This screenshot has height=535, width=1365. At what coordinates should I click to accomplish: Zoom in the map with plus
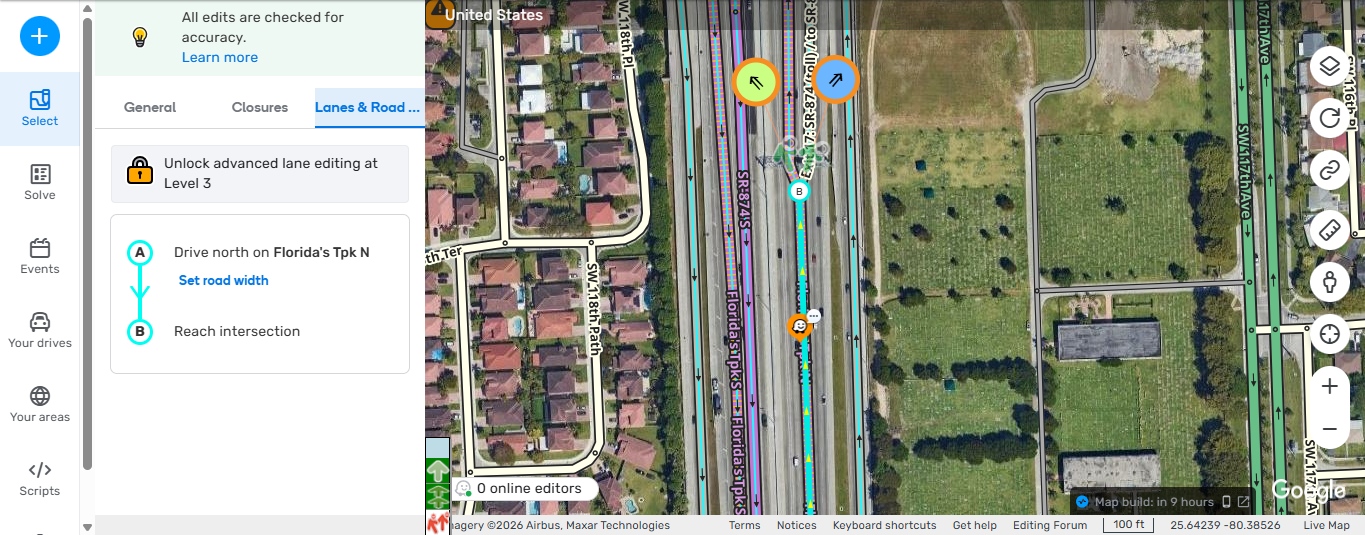coord(1329,386)
